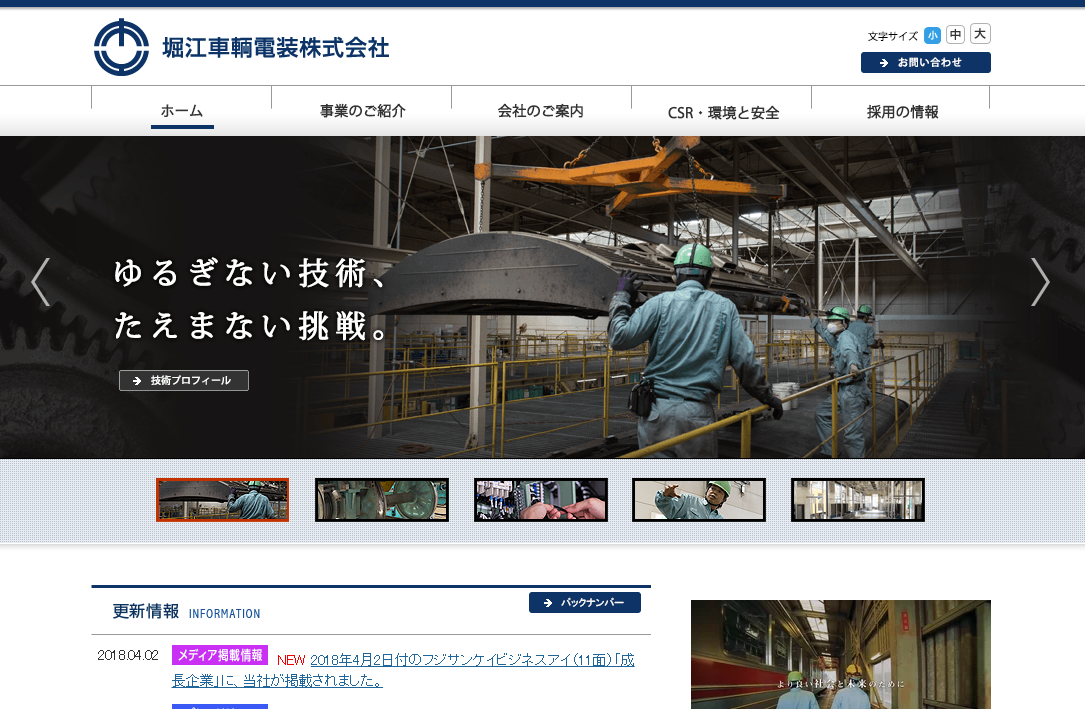Show previous slide with left arrow

(40, 282)
